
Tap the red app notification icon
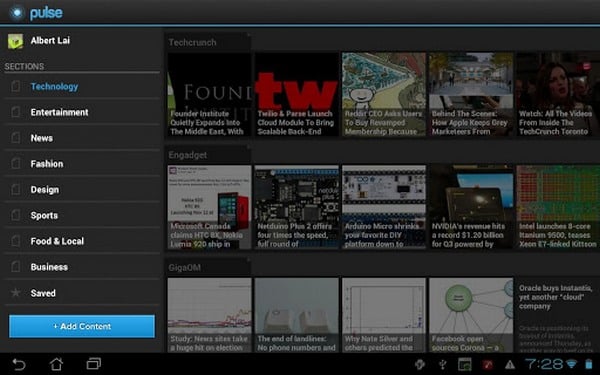click(x=487, y=364)
